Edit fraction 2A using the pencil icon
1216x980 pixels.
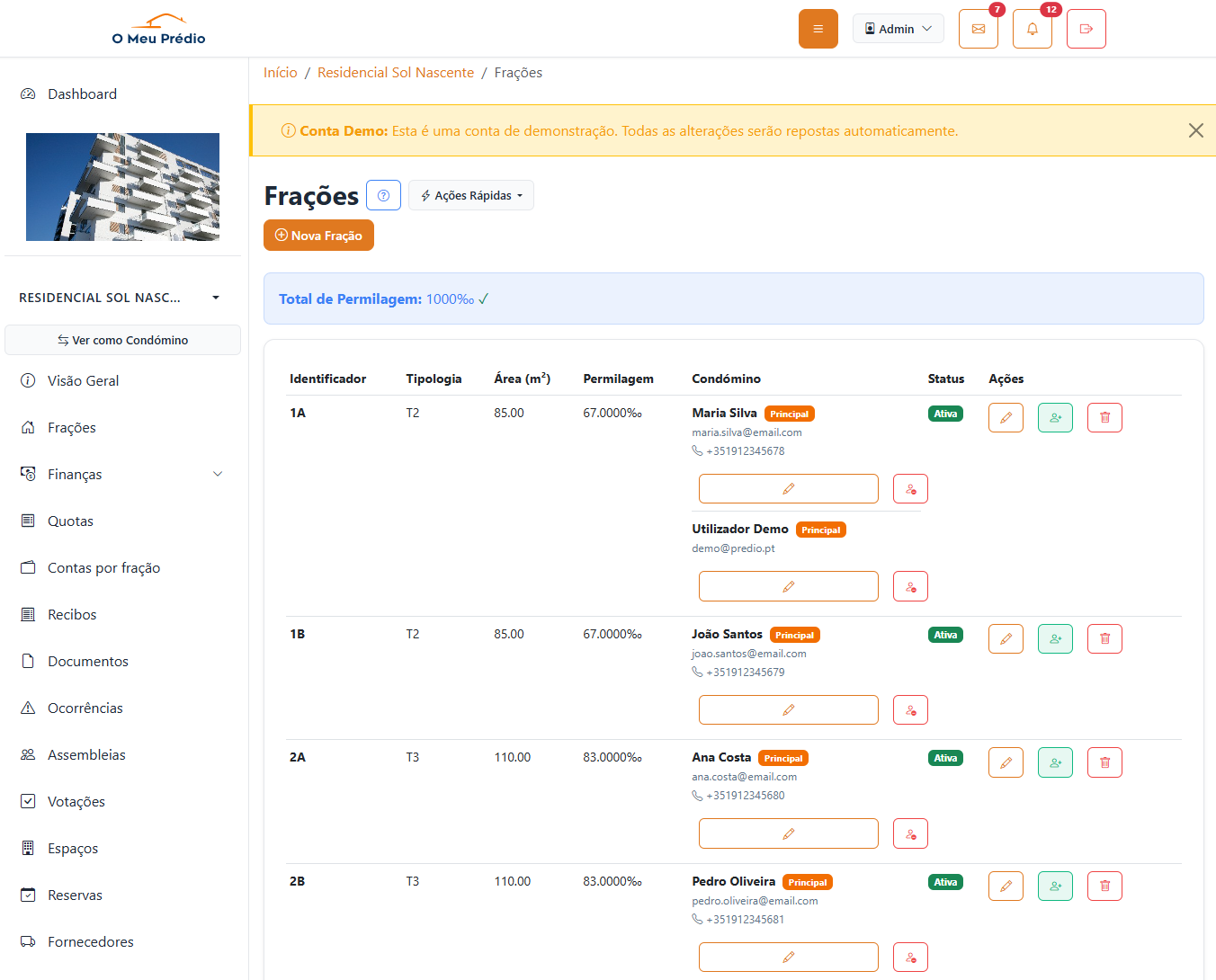tap(1006, 762)
